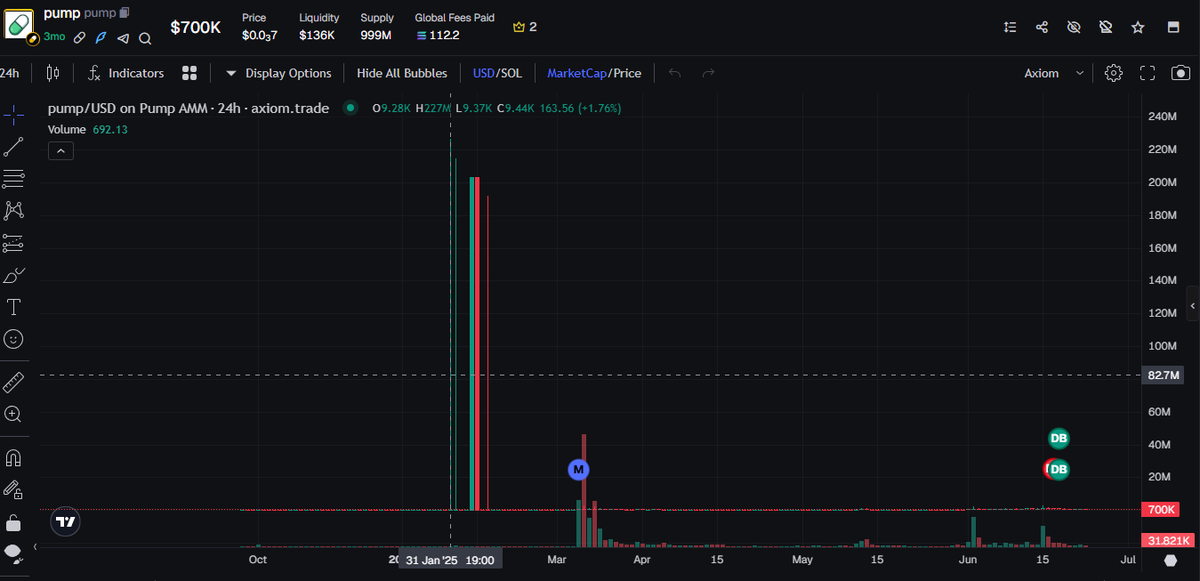Open the Telegram link icon

[123, 38]
